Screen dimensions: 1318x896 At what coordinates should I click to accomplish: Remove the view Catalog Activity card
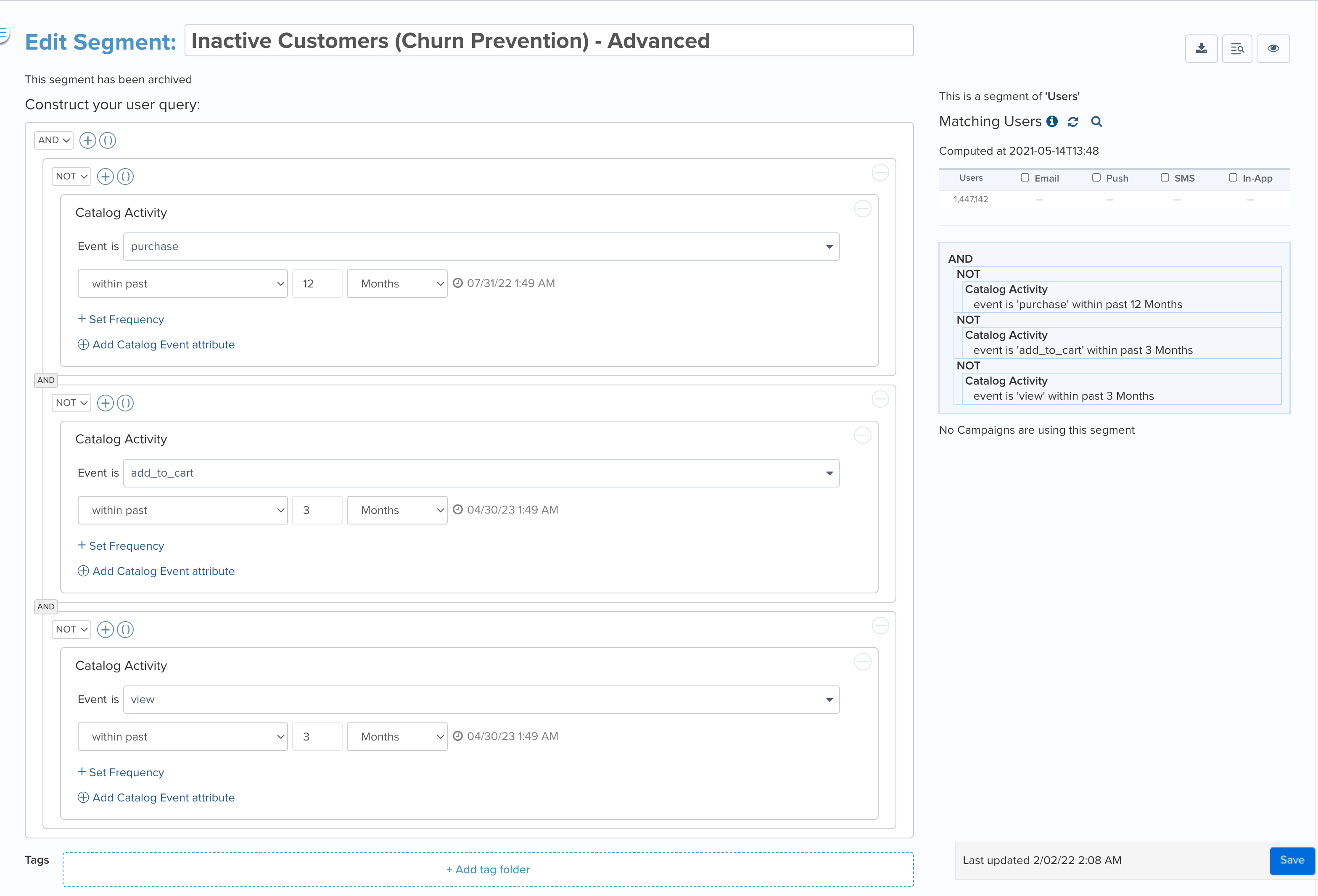pos(863,662)
